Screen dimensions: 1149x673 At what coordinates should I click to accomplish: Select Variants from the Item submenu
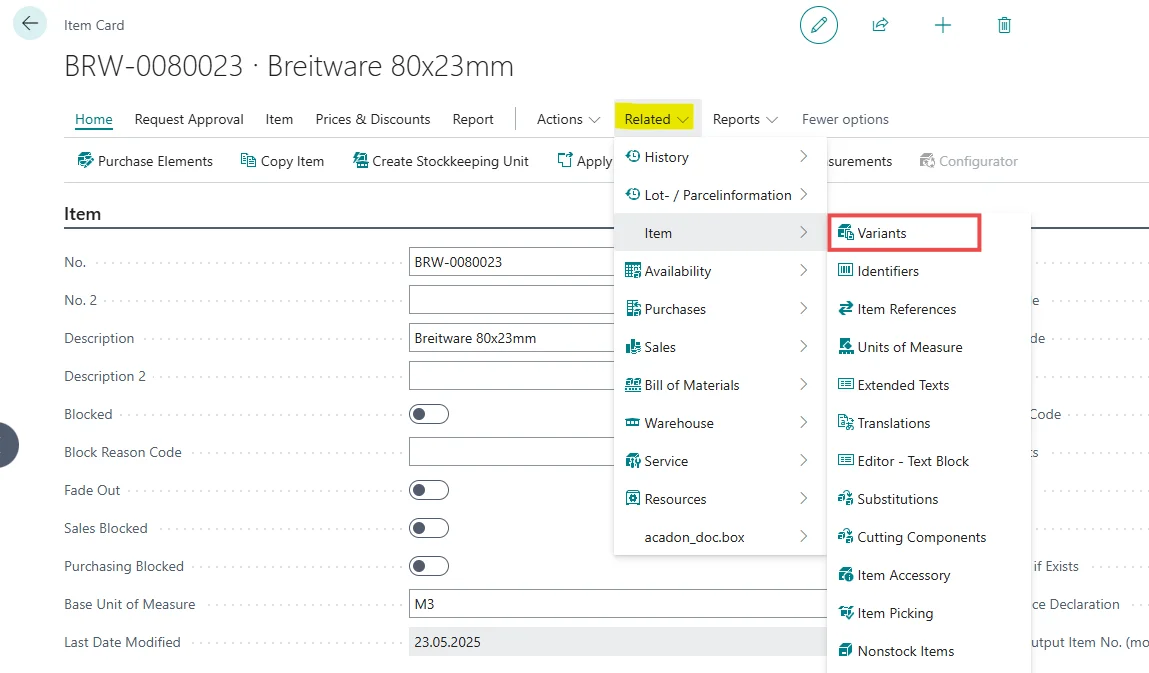click(882, 233)
